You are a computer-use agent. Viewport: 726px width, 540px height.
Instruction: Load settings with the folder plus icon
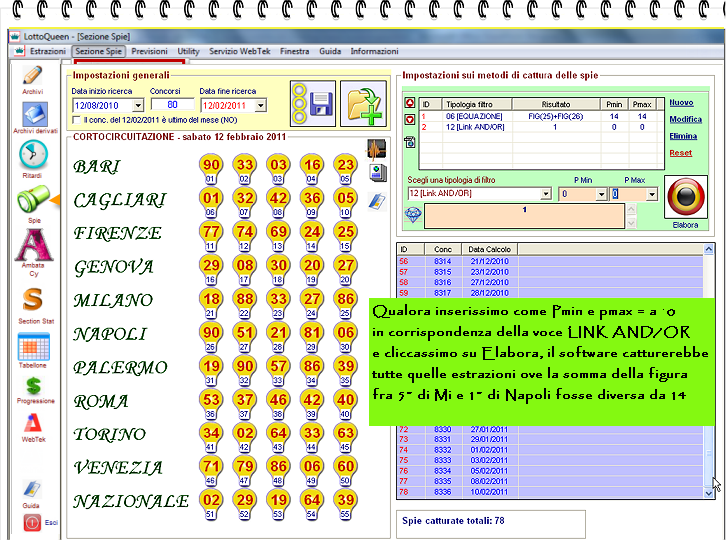(363, 103)
